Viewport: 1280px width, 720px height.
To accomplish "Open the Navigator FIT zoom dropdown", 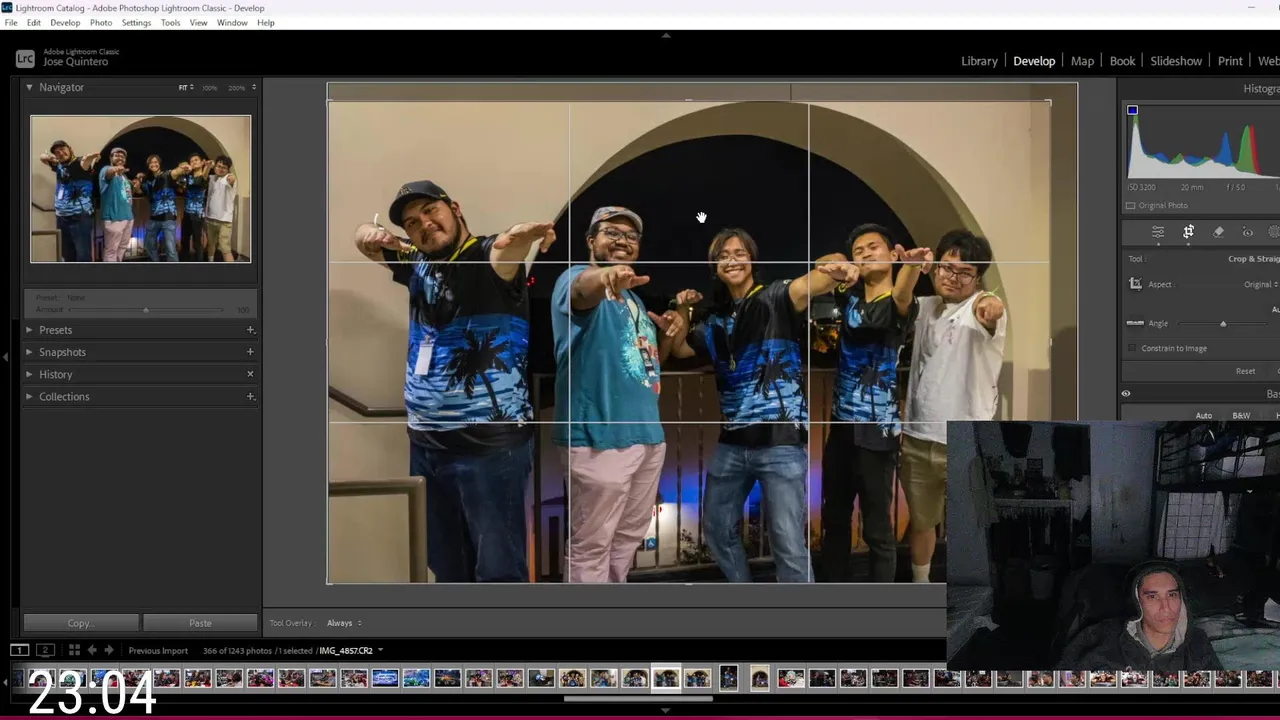I will (x=186, y=88).
